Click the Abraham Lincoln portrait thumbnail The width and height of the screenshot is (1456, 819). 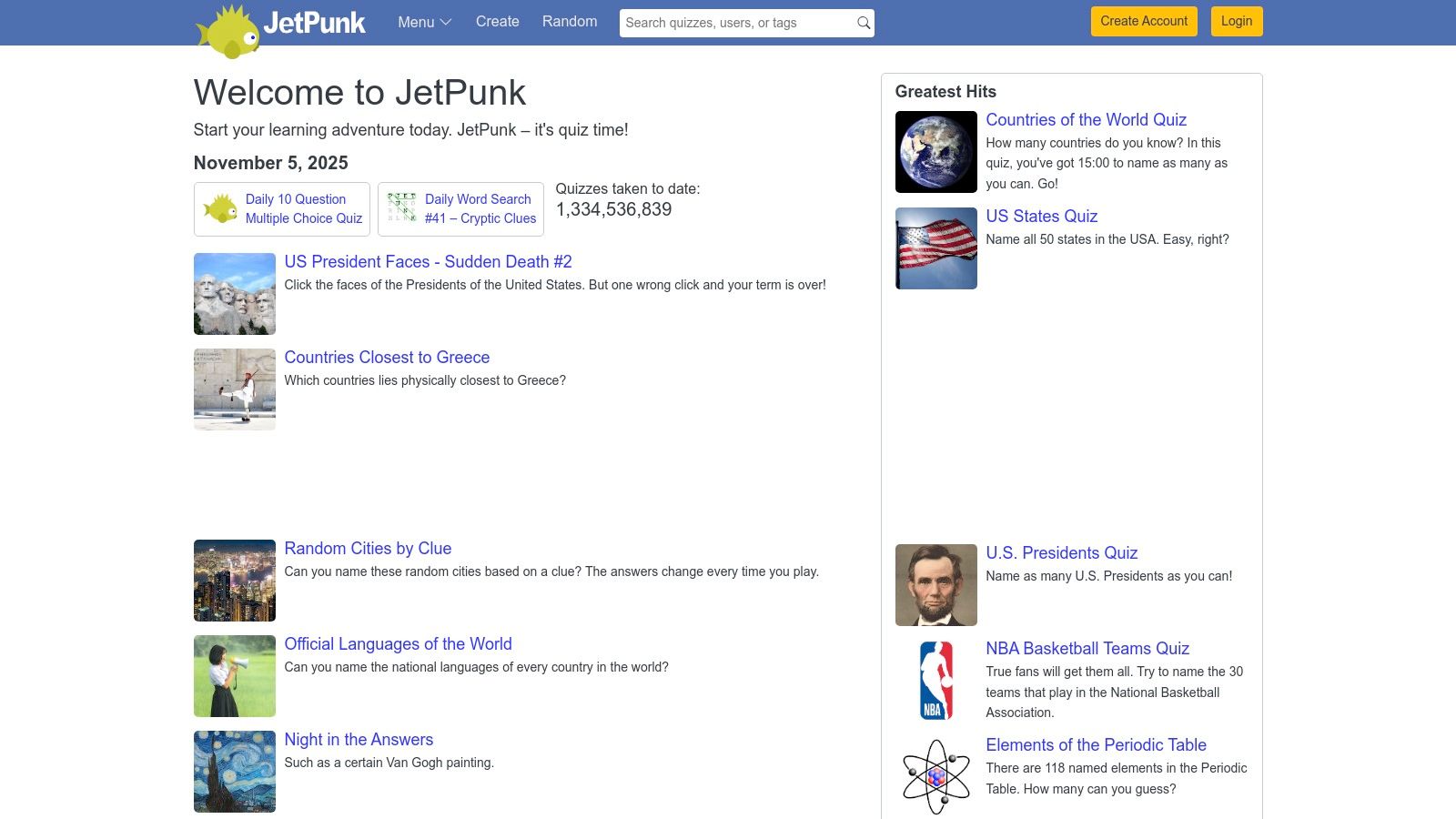(x=935, y=584)
